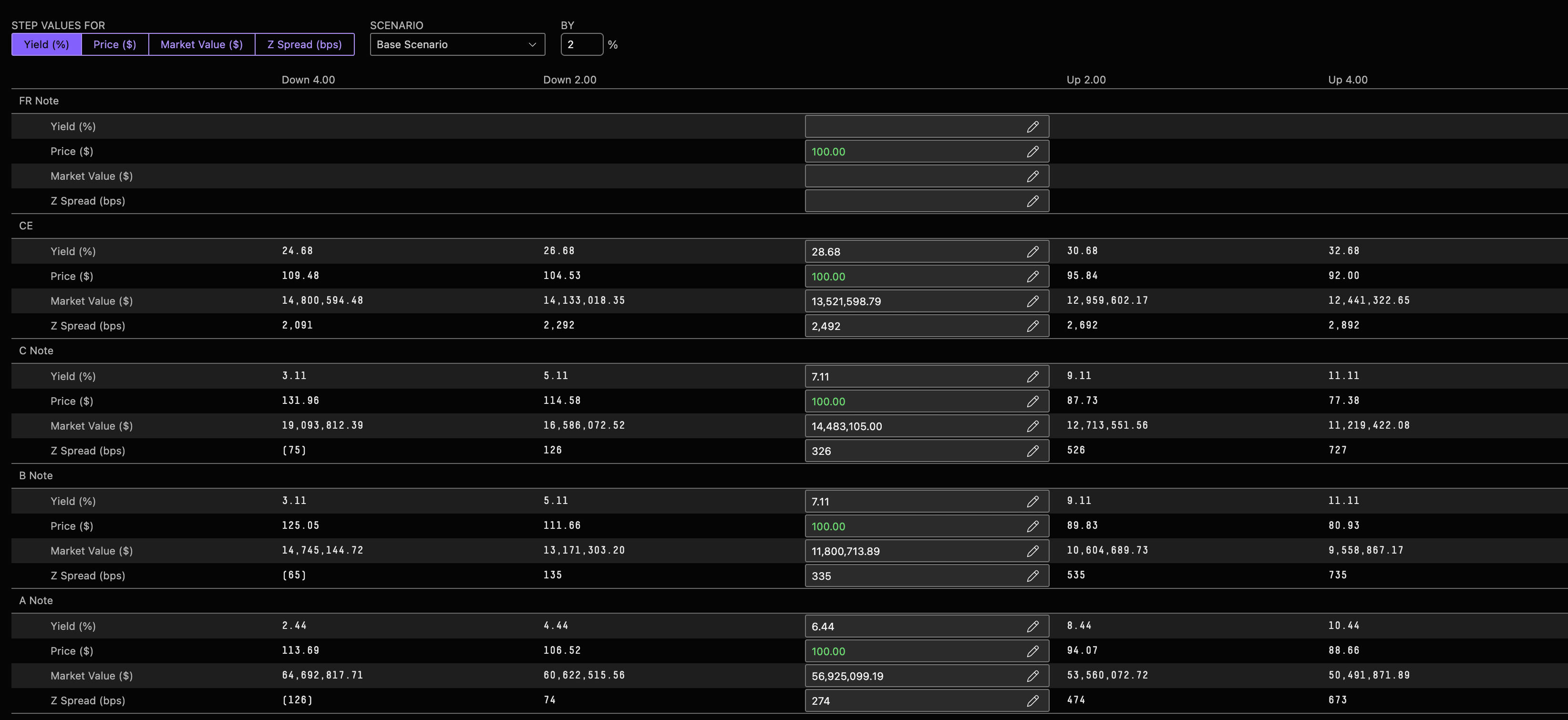Click A Note market value 60,622,515.56
This screenshot has width=1568, height=720.
(584, 675)
